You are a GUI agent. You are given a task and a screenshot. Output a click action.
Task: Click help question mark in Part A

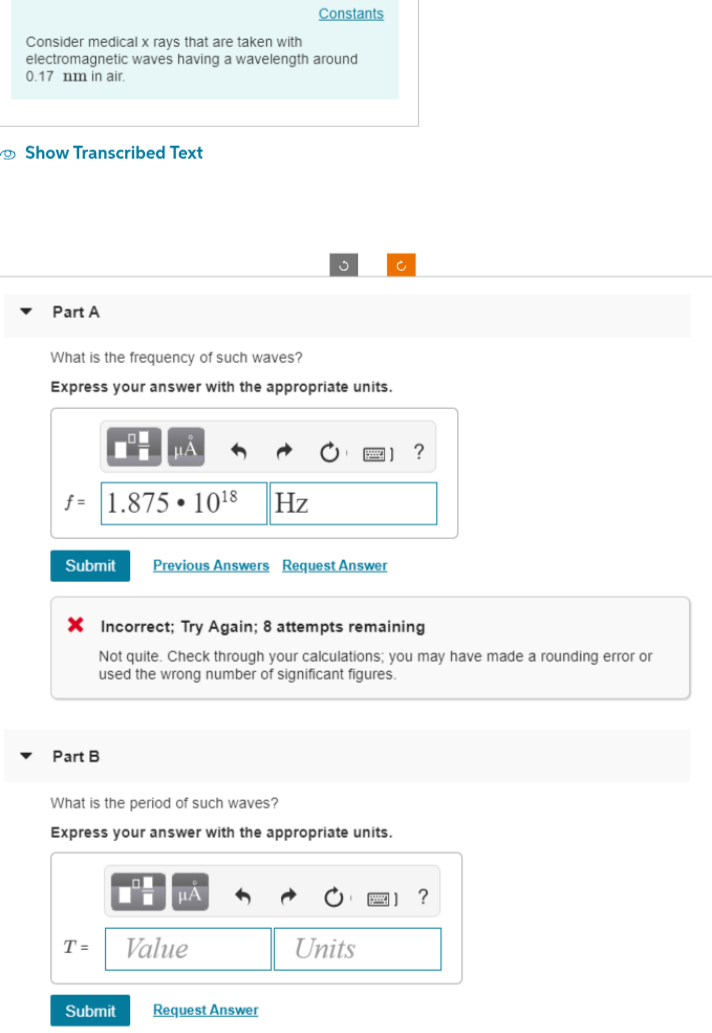[x=419, y=451]
